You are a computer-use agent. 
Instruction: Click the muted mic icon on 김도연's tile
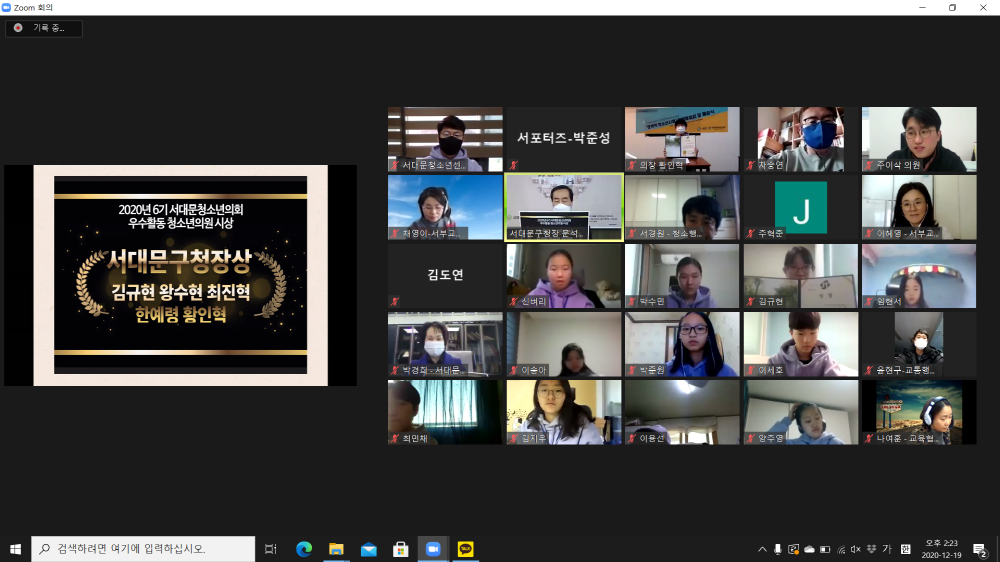[395, 301]
